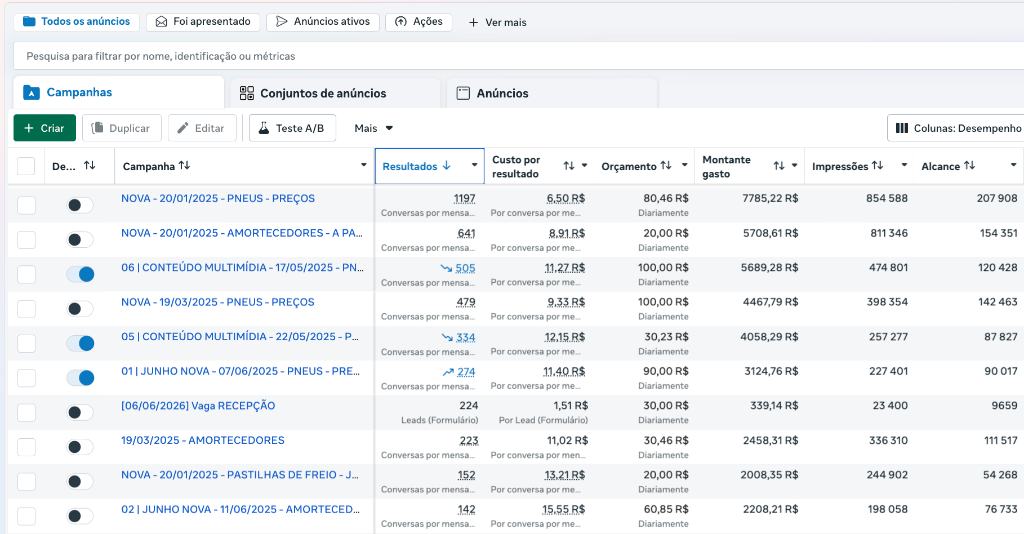Tick the select-all checkbox in the header
The image size is (1024, 534).
[26, 166]
